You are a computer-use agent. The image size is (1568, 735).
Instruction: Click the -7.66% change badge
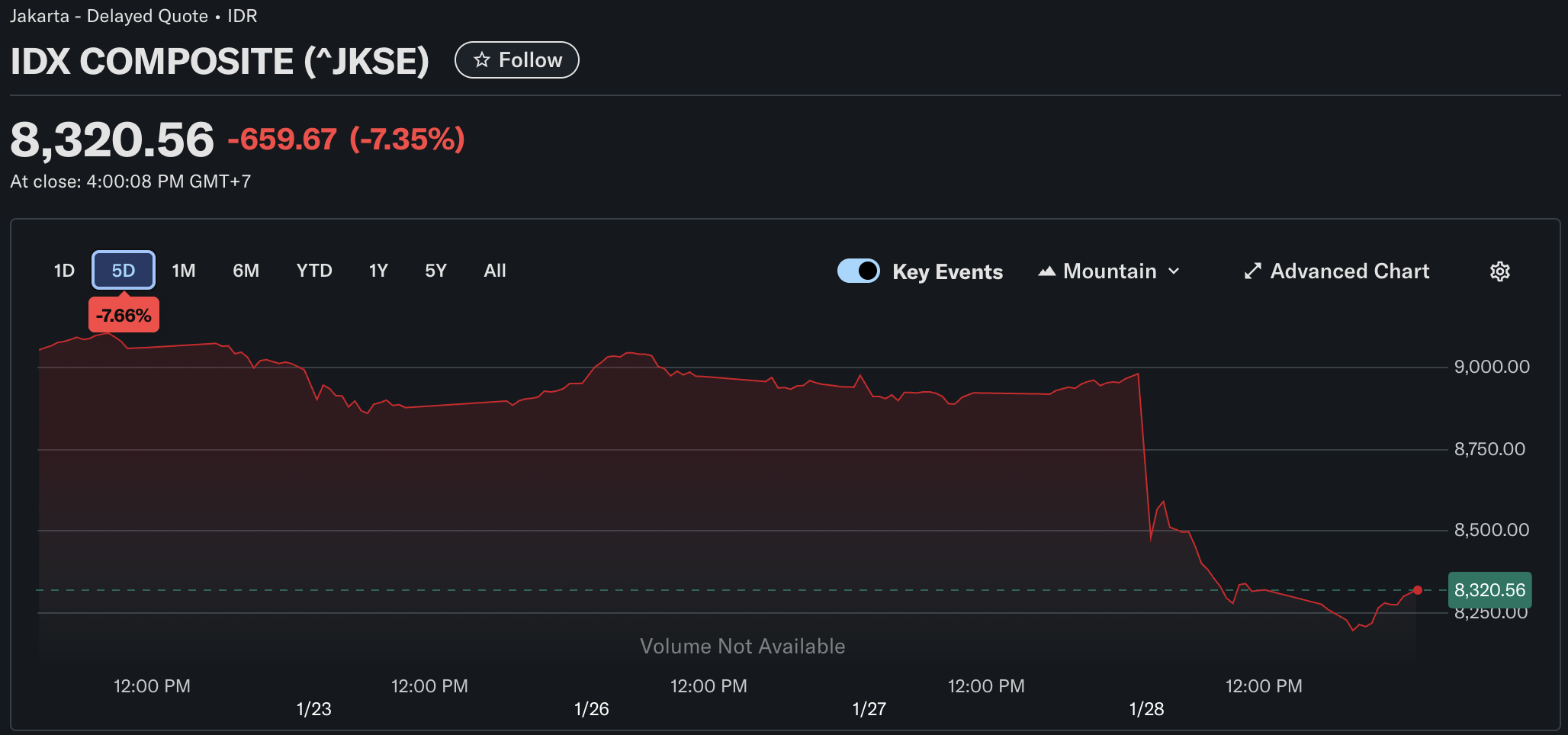coord(124,316)
